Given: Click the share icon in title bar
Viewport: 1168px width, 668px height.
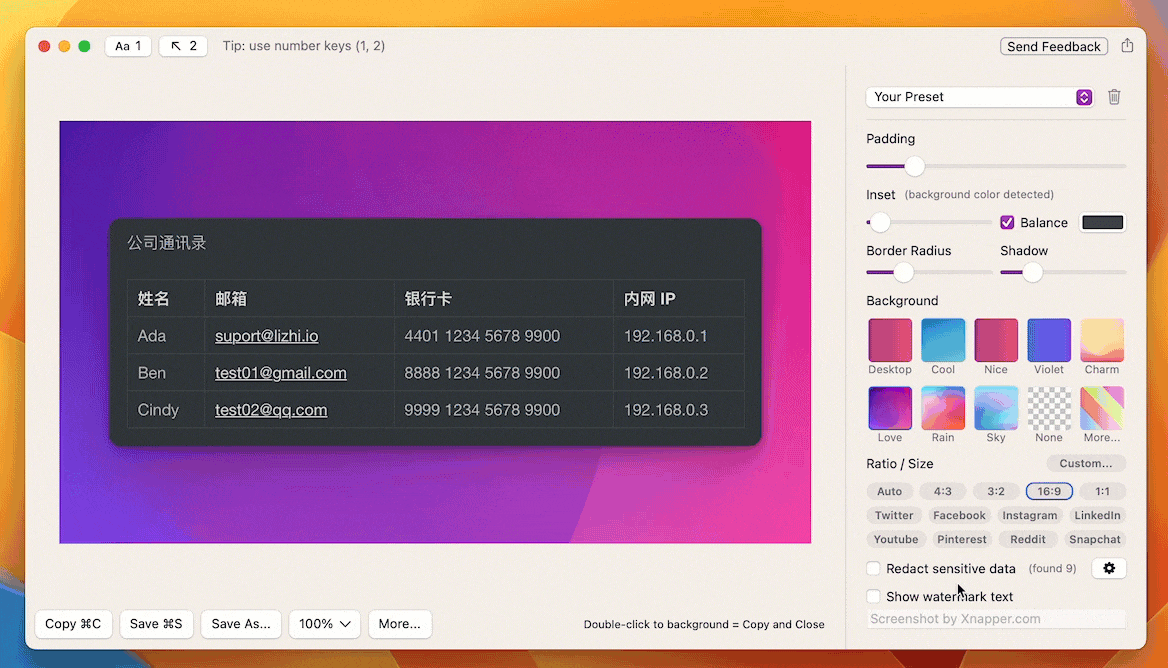Looking at the screenshot, I should 1127,46.
